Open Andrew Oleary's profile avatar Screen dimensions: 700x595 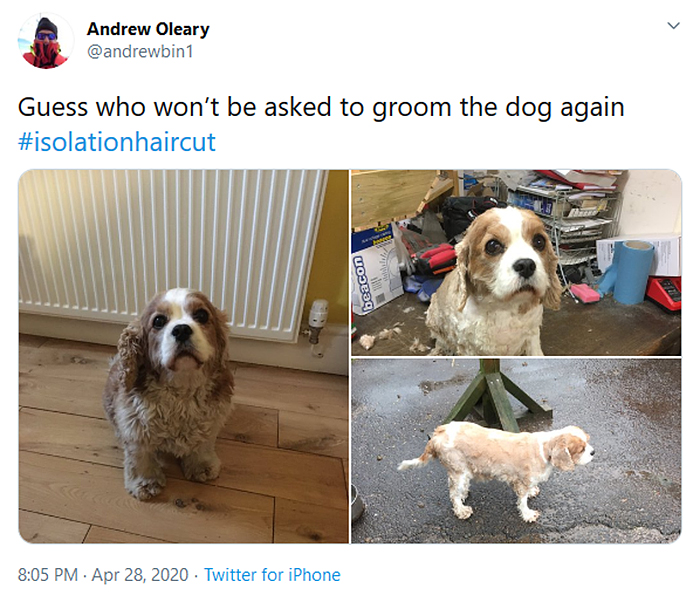point(46,41)
